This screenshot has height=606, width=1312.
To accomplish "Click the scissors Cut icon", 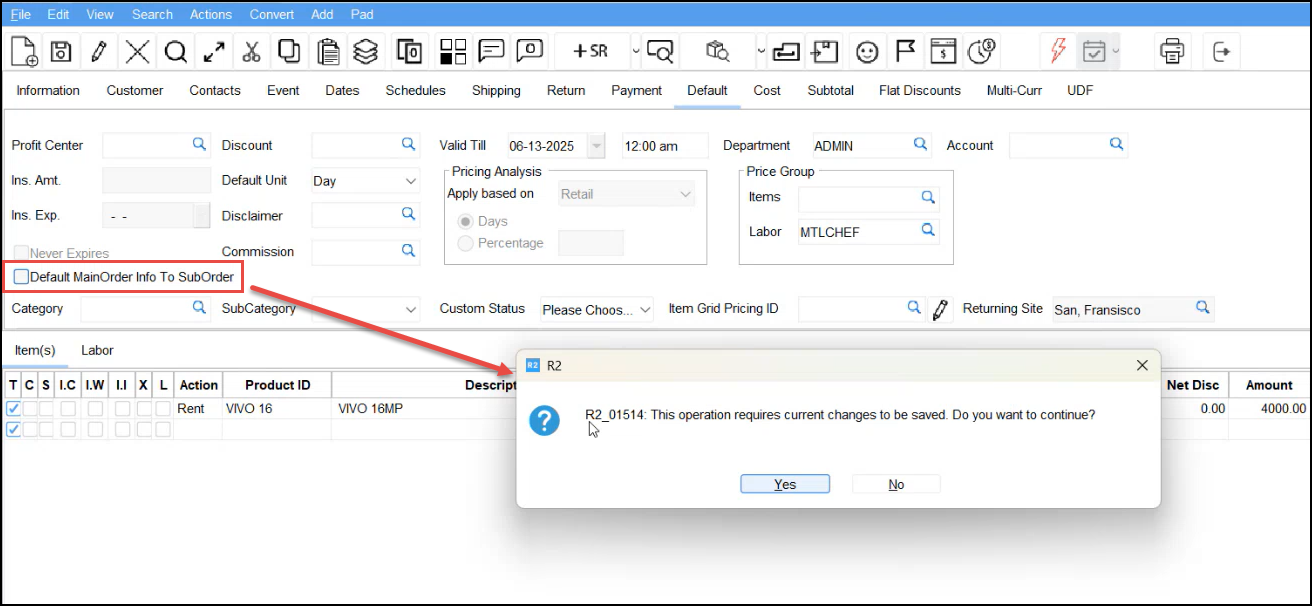I will (x=251, y=51).
